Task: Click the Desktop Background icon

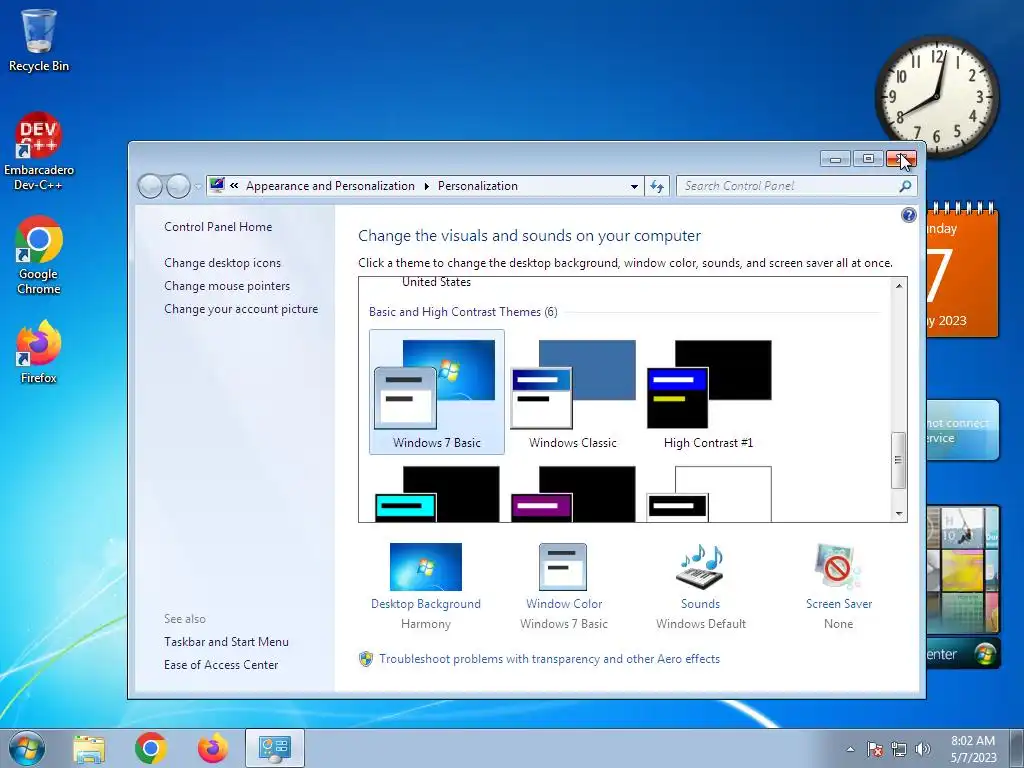Action: tap(426, 567)
